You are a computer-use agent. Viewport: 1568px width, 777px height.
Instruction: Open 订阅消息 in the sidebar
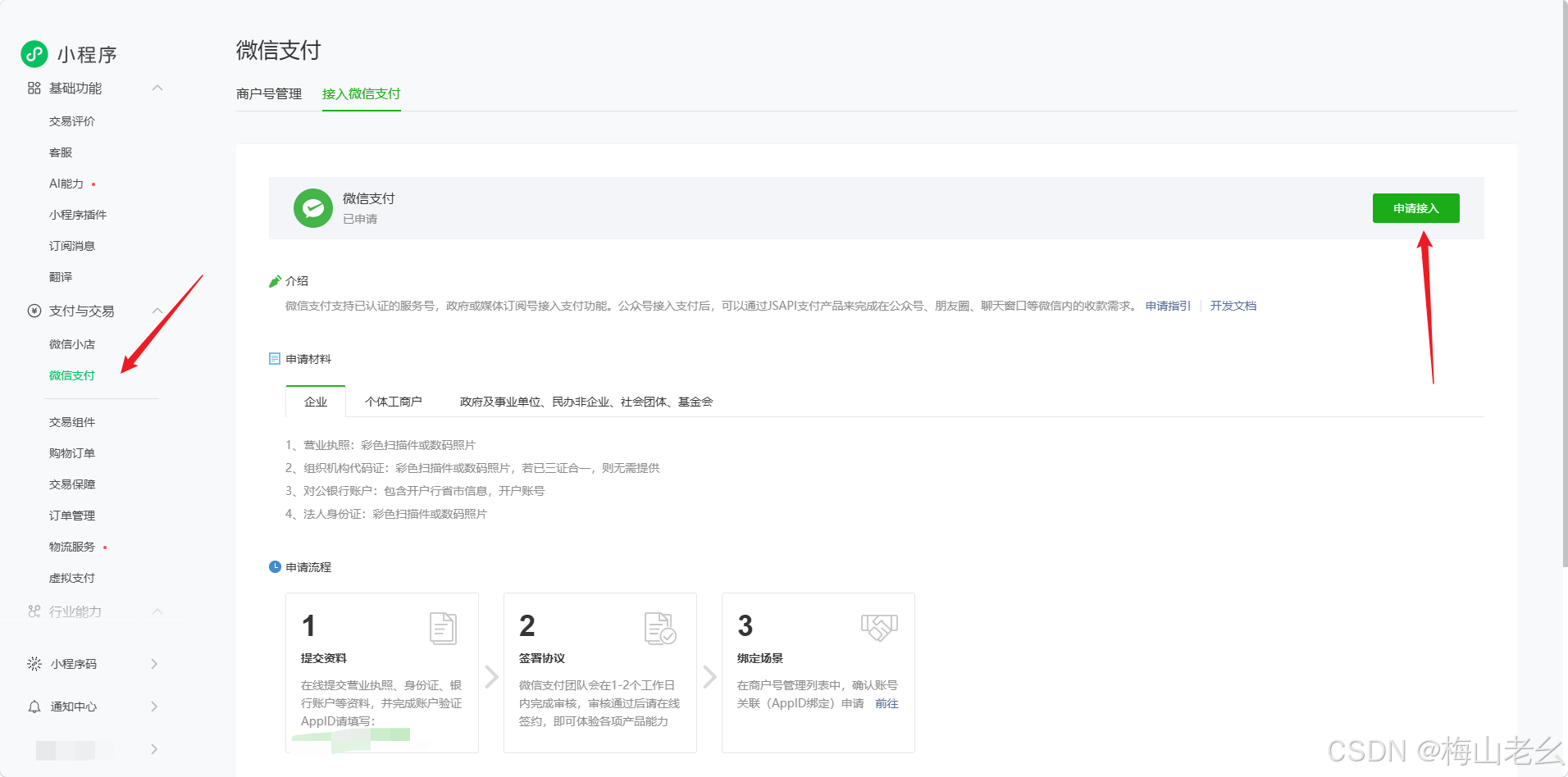[72, 246]
